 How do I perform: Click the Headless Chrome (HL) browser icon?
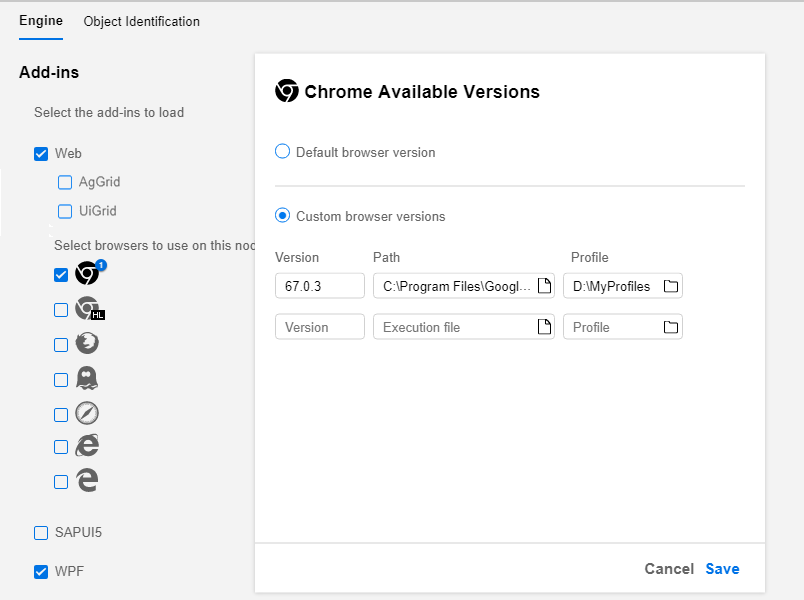pyautogui.click(x=88, y=310)
